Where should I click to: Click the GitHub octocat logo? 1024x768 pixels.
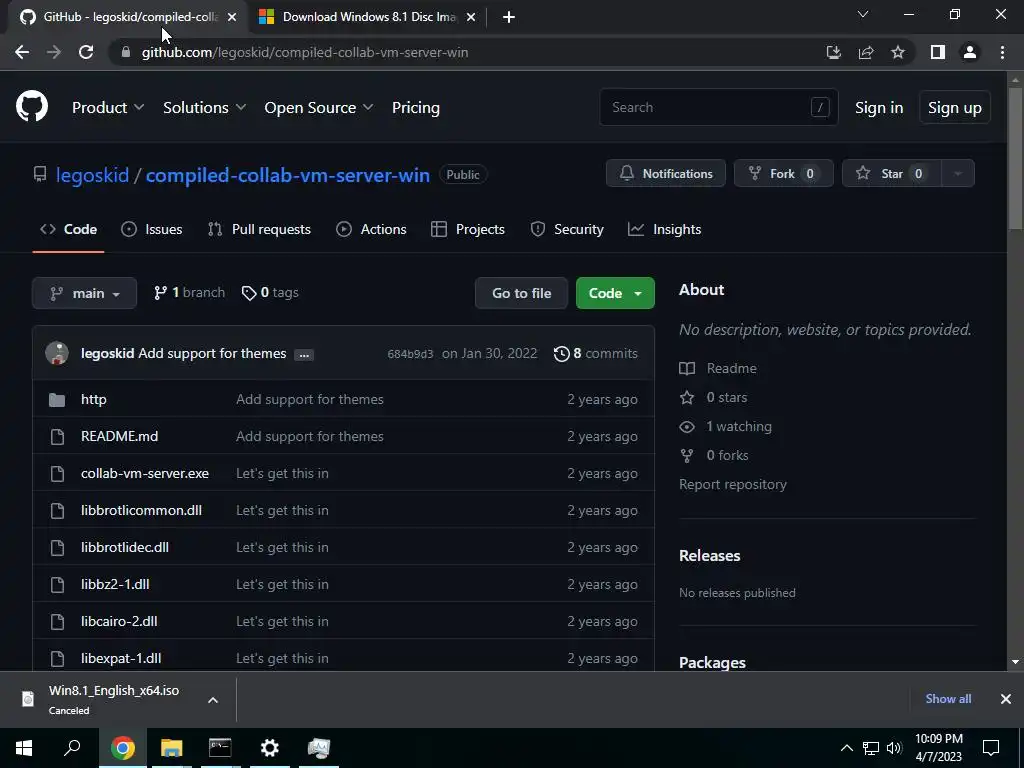(x=32, y=107)
